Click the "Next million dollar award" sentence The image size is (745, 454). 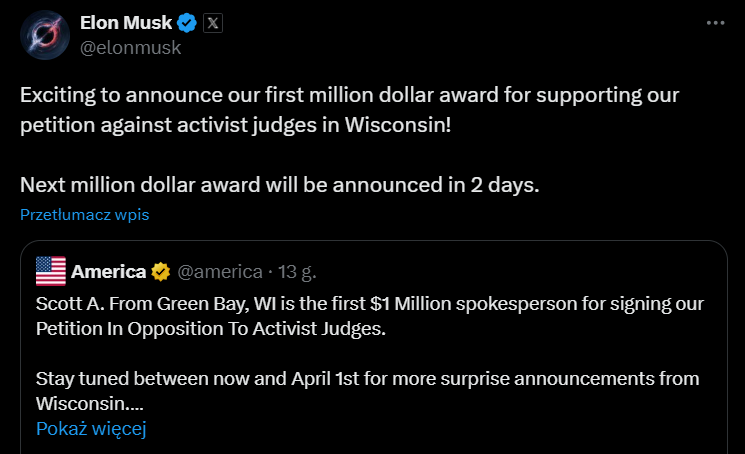tap(279, 185)
